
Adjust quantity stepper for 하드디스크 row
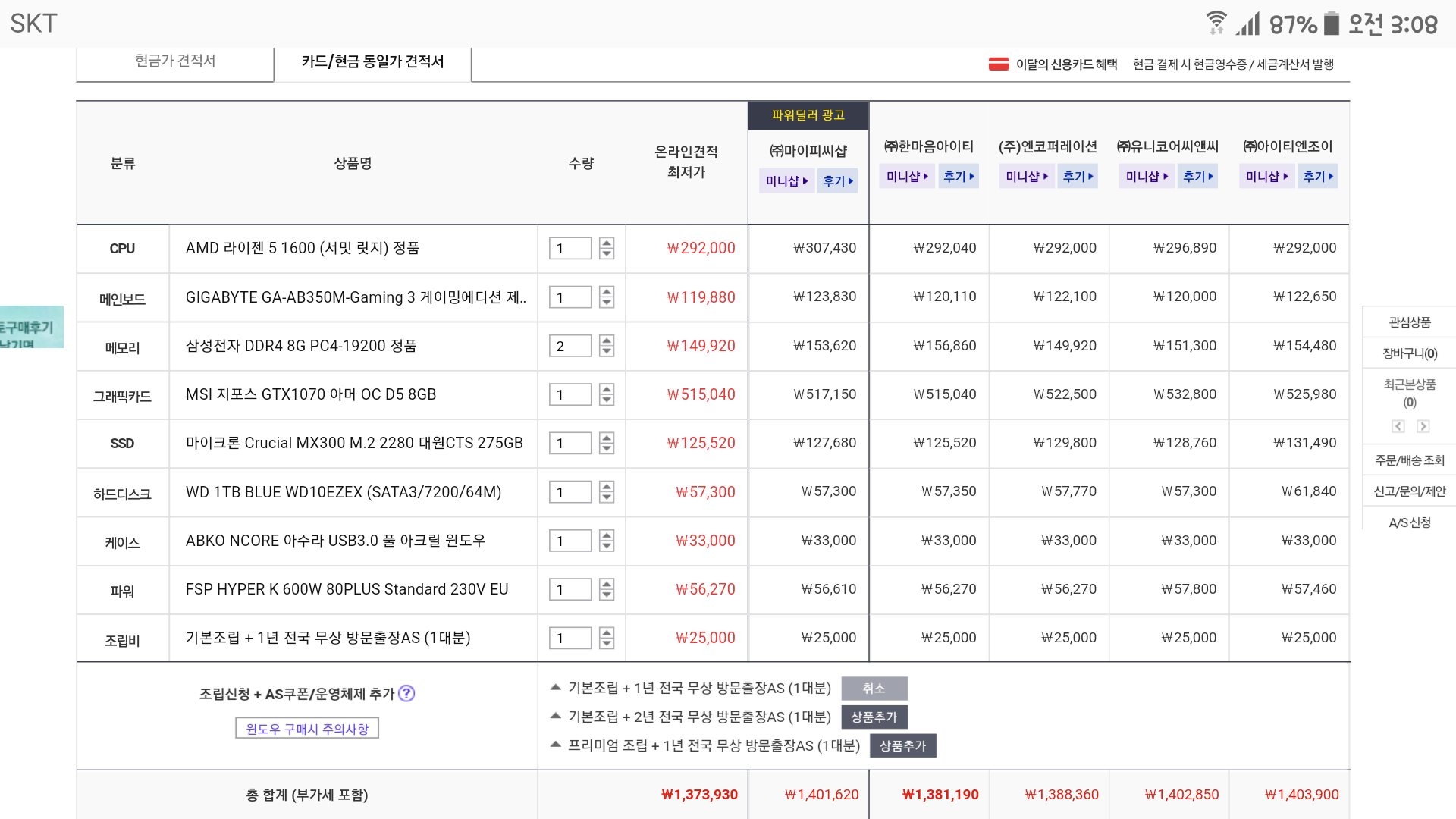[607, 491]
